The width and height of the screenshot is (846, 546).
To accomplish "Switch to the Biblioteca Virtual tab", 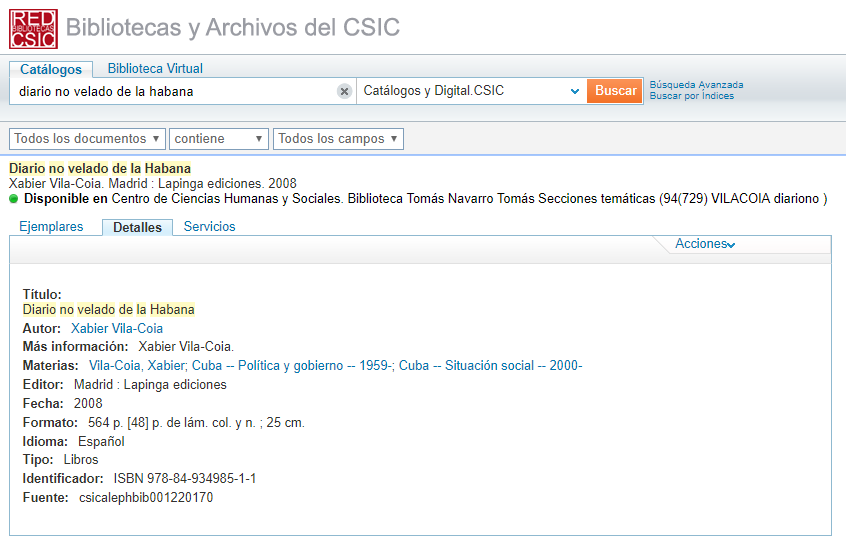I will click(x=155, y=69).
